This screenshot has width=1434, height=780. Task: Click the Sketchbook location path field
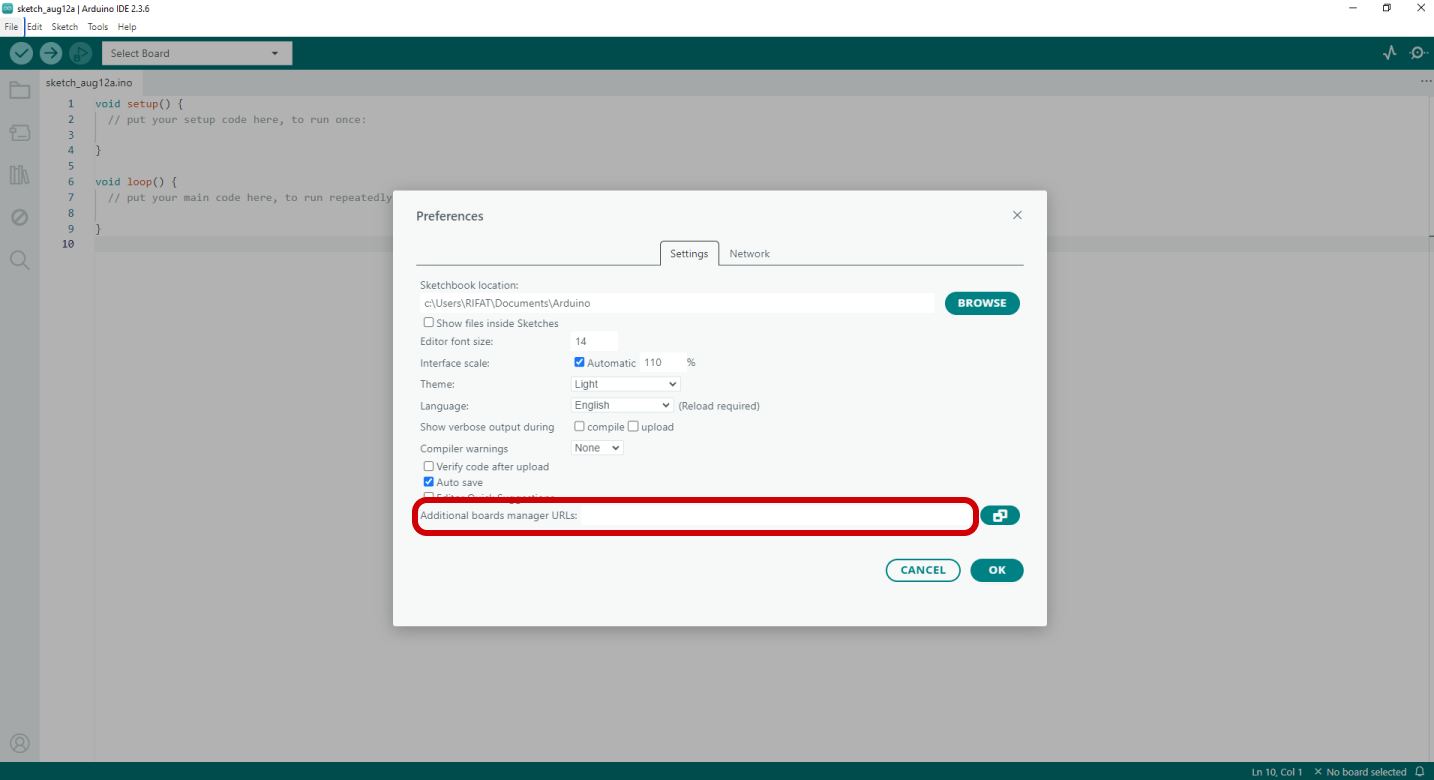pyautogui.click(x=677, y=303)
